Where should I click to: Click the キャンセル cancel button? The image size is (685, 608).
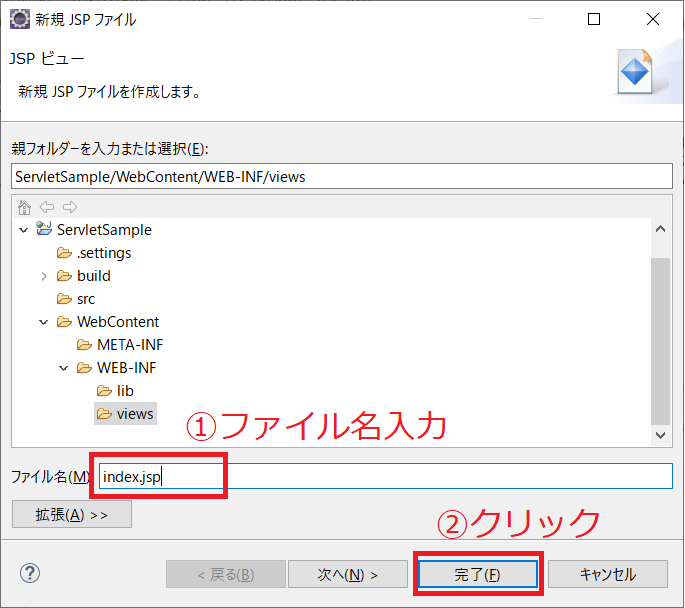(x=607, y=575)
